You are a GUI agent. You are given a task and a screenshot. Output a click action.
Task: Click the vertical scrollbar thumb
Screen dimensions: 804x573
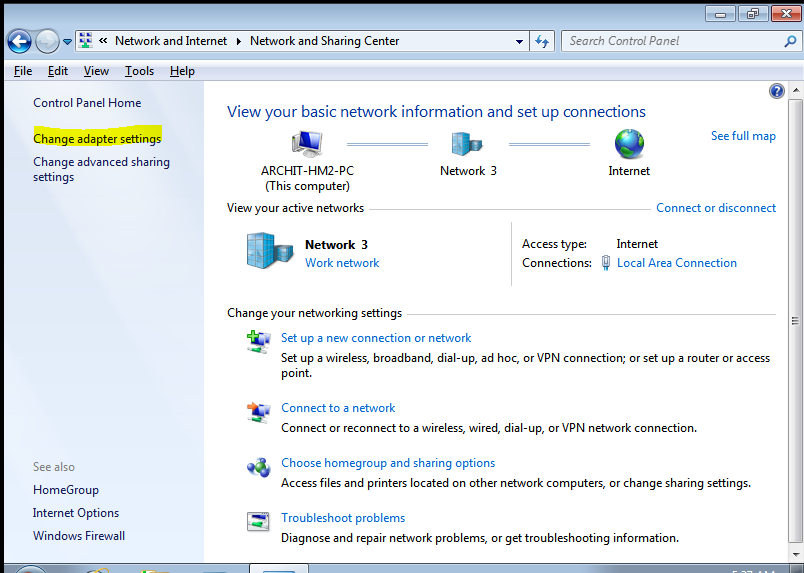(x=795, y=321)
